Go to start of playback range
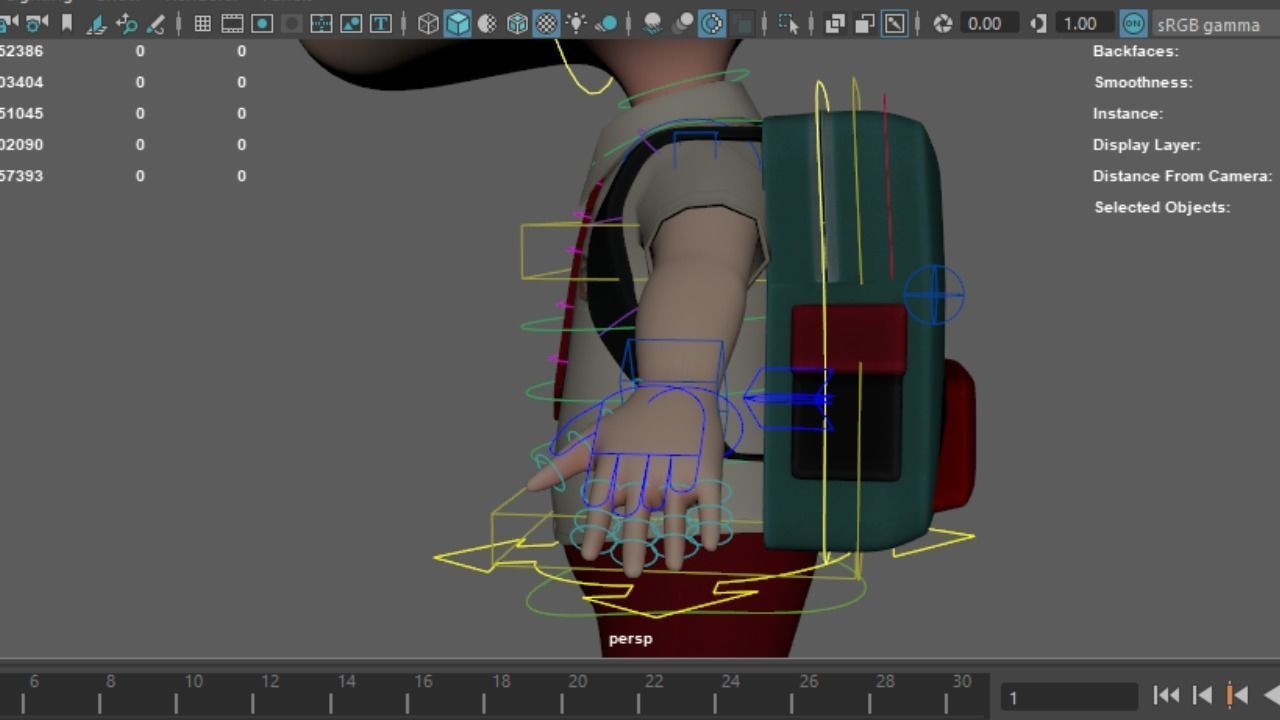This screenshot has height=720, width=1280. (1166, 695)
